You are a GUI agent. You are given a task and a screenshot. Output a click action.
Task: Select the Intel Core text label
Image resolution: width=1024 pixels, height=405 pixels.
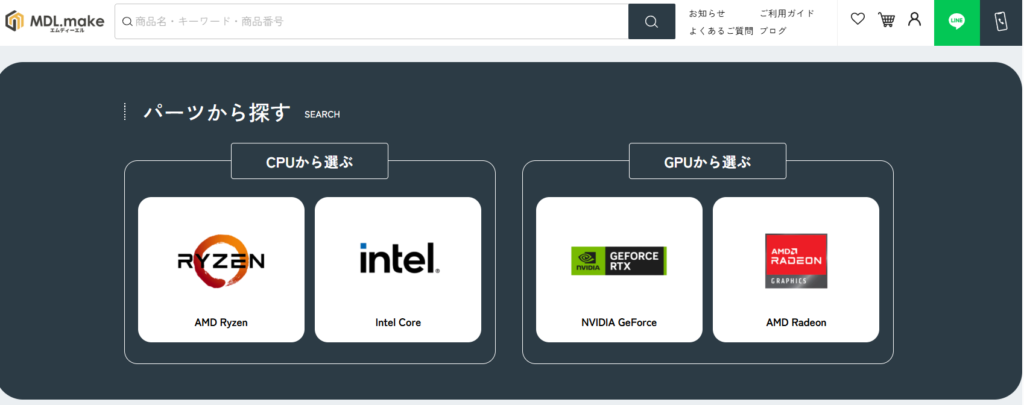coord(398,322)
